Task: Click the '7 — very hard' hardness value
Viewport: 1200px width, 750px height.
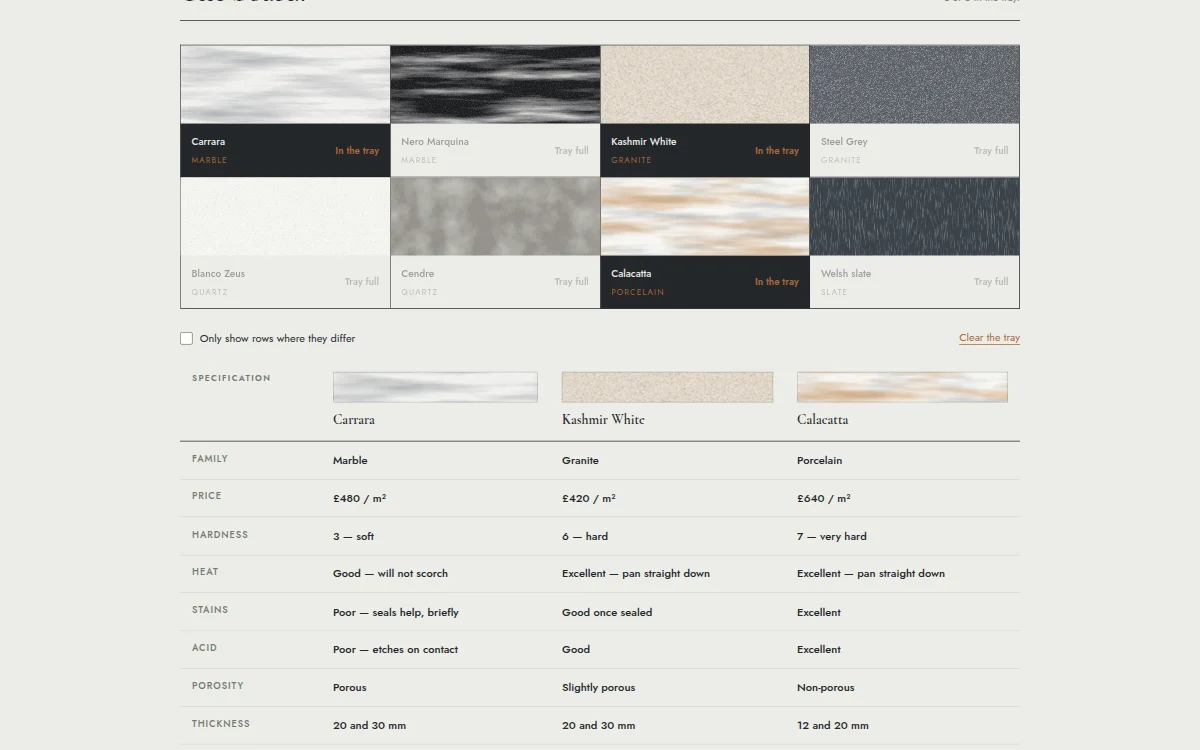Action: click(x=832, y=537)
